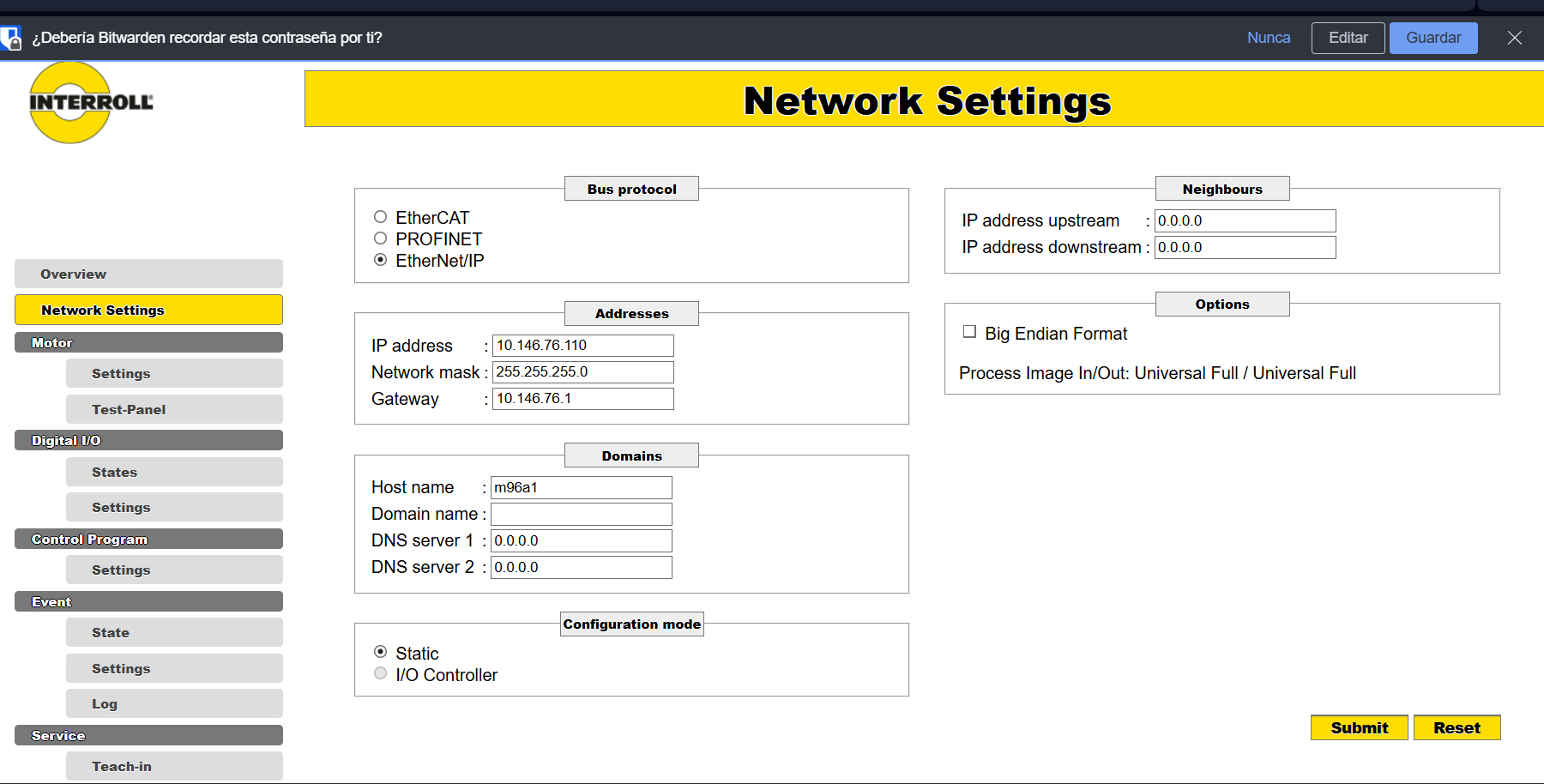Viewport: 1544px width, 784px height.
Task: Open Digital I/O Settings page
Action: click(x=174, y=507)
